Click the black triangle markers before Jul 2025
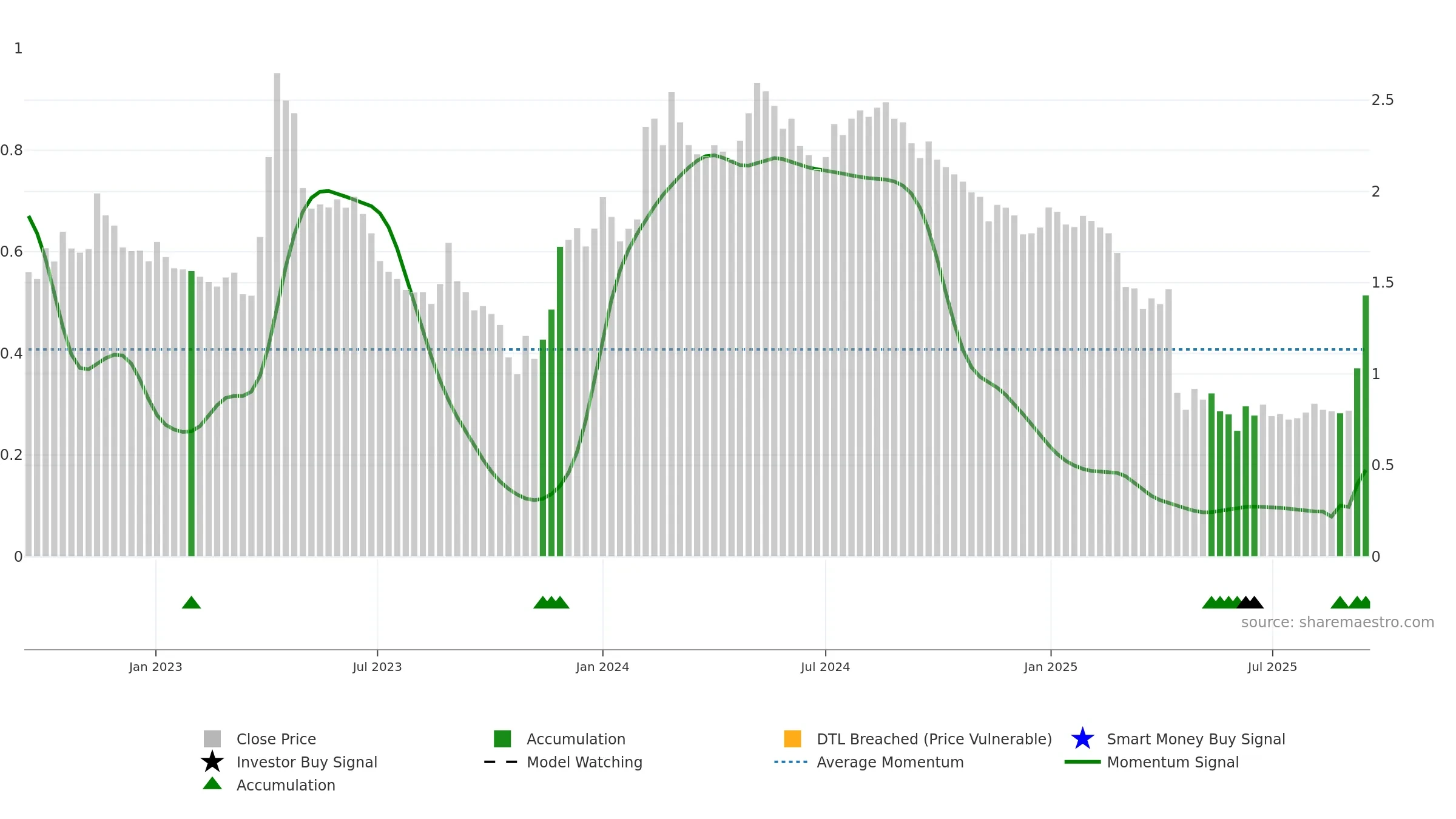 pos(1250,602)
